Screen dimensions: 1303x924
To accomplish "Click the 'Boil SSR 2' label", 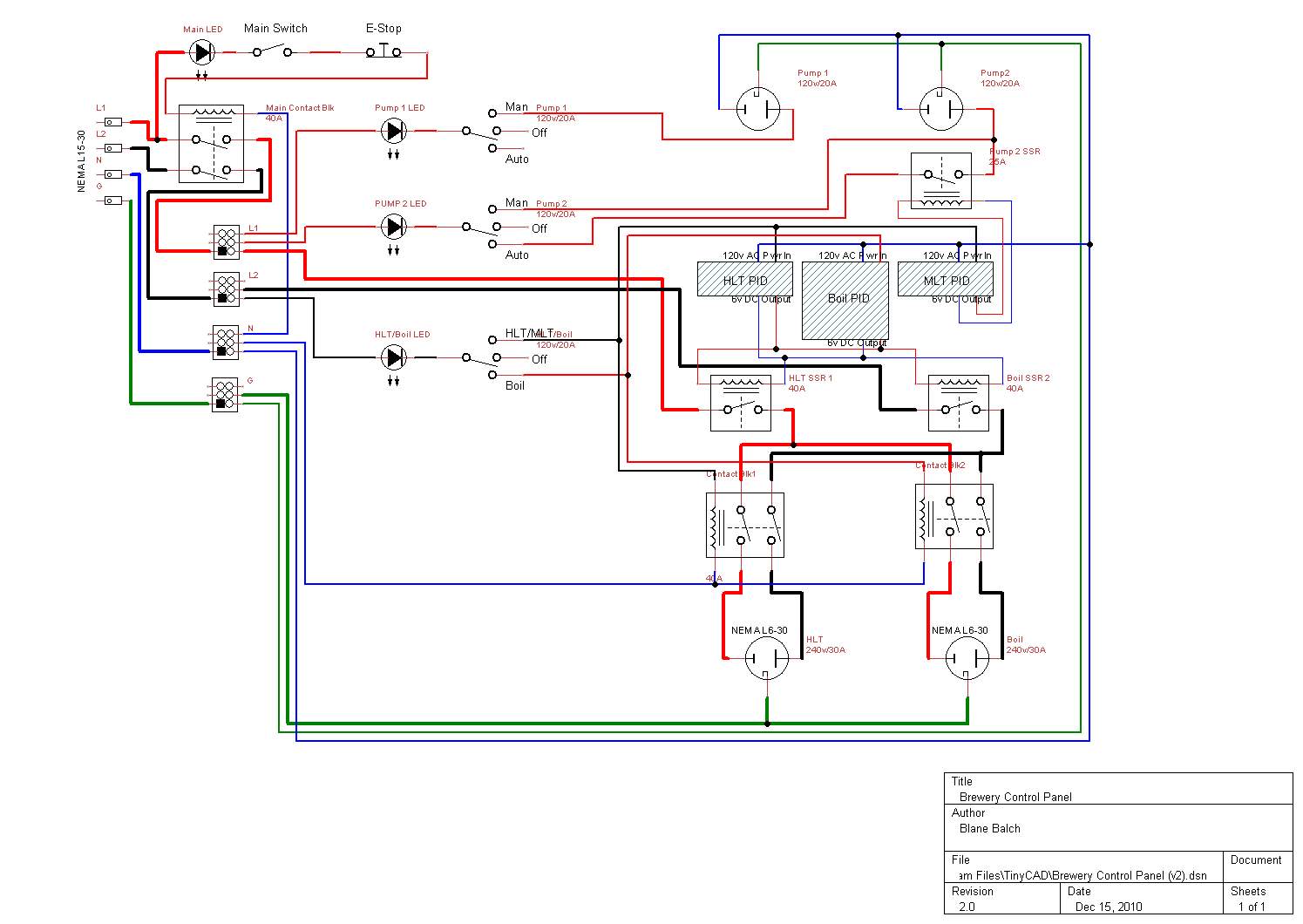I will 1028,378.
